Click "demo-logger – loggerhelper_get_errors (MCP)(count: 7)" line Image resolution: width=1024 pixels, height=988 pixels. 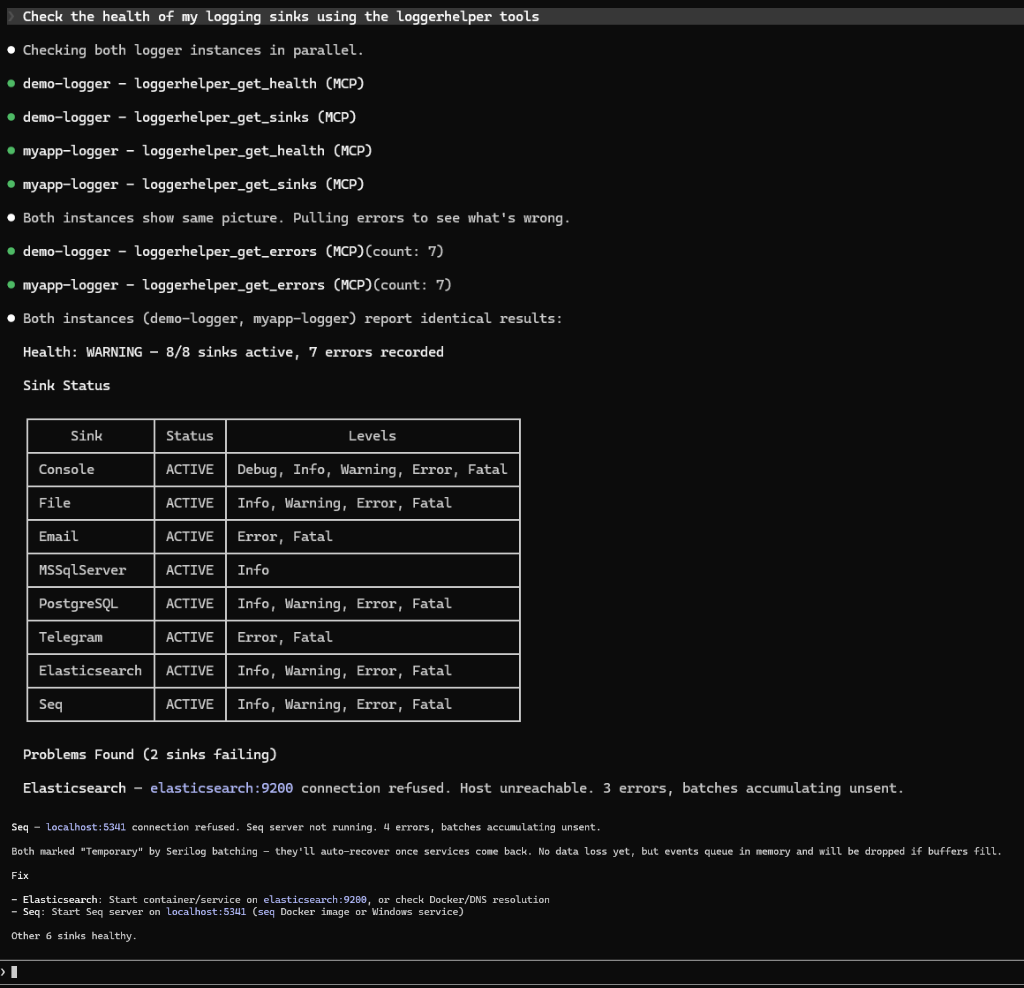click(233, 251)
